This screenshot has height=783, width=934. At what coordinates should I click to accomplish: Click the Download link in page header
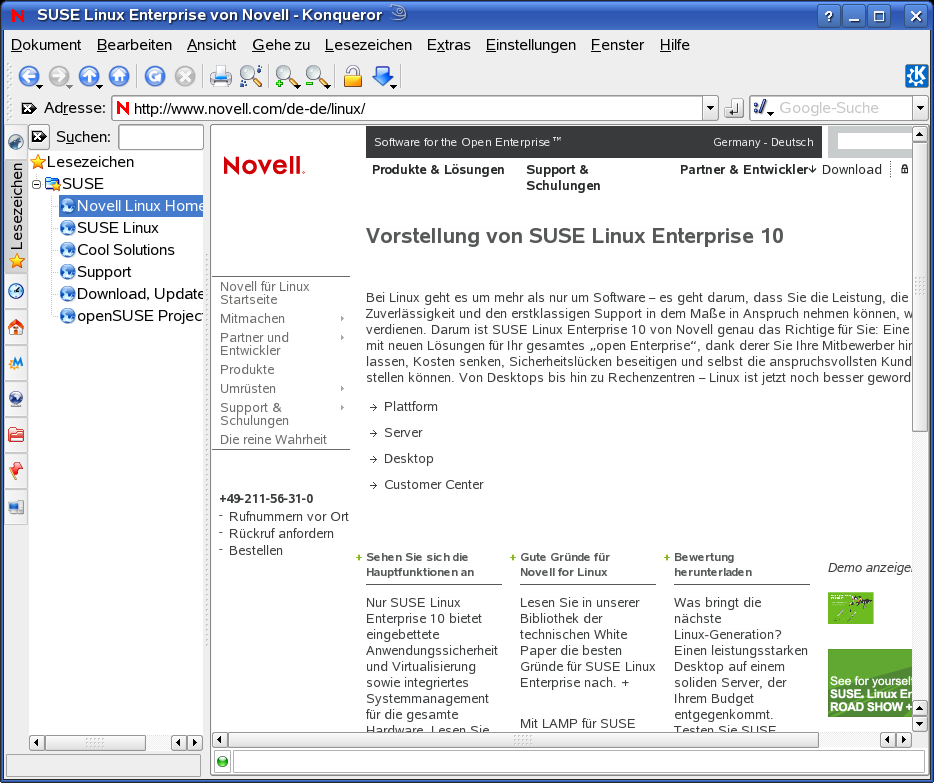(851, 170)
